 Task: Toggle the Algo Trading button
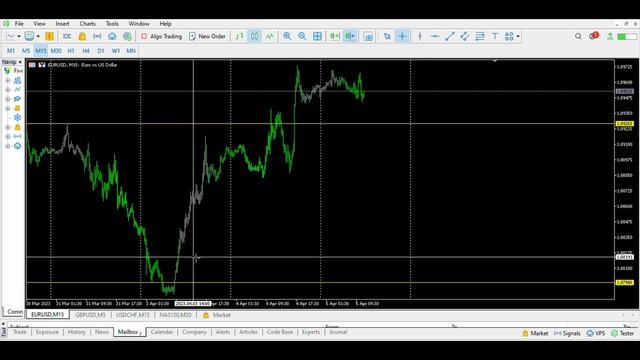[x=162, y=36]
